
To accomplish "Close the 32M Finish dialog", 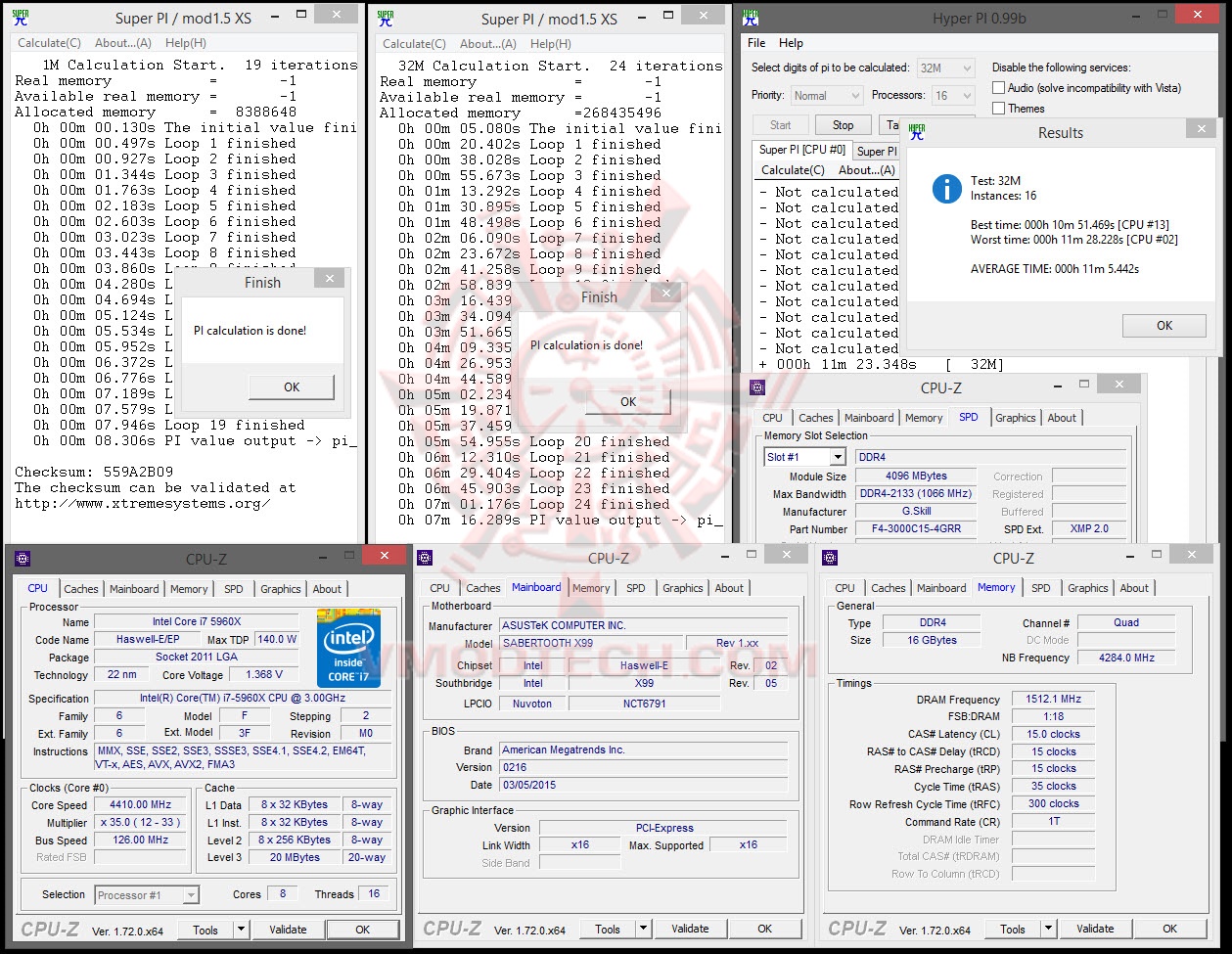I will (x=665, y=294).
